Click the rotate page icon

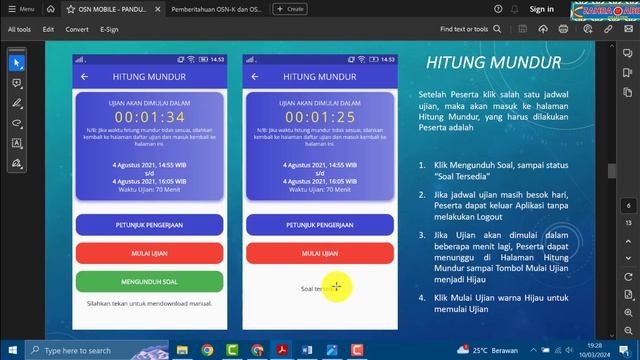[x=628, y=277]
